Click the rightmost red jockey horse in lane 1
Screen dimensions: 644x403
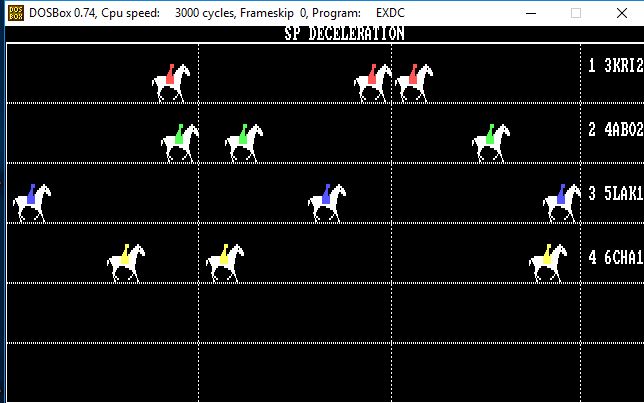click(414, 83)
